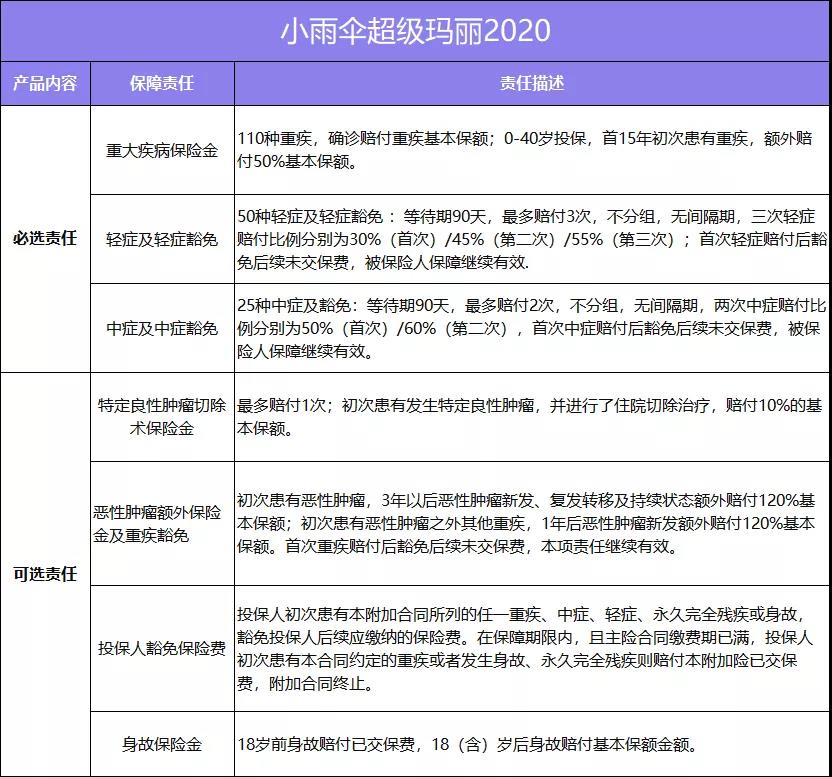Select the 轻症及轻症豁免 cell
This screenshot has height=777, width=832.
[162, 239]
